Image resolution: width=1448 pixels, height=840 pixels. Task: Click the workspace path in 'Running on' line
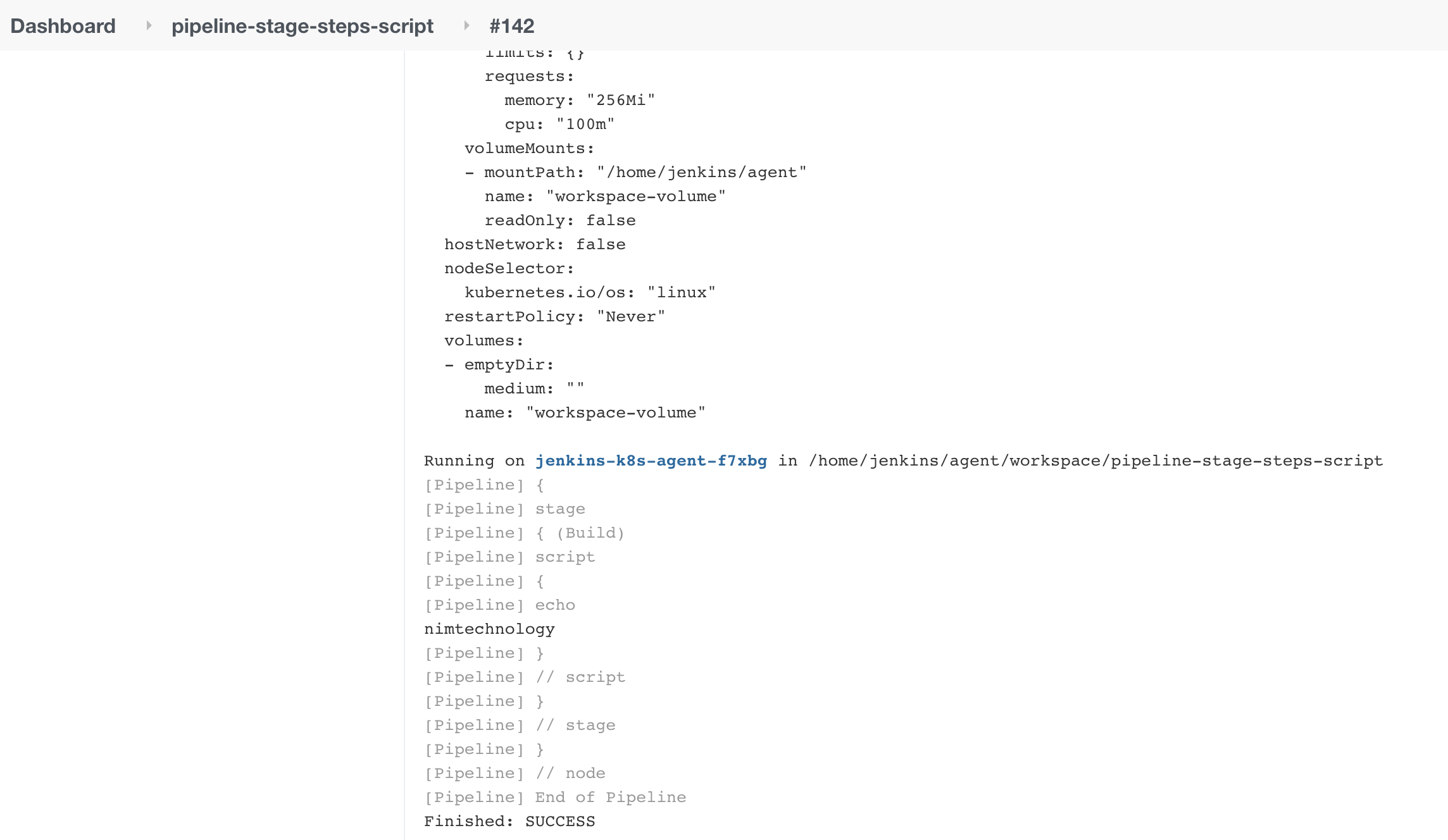pos(1095,460)
